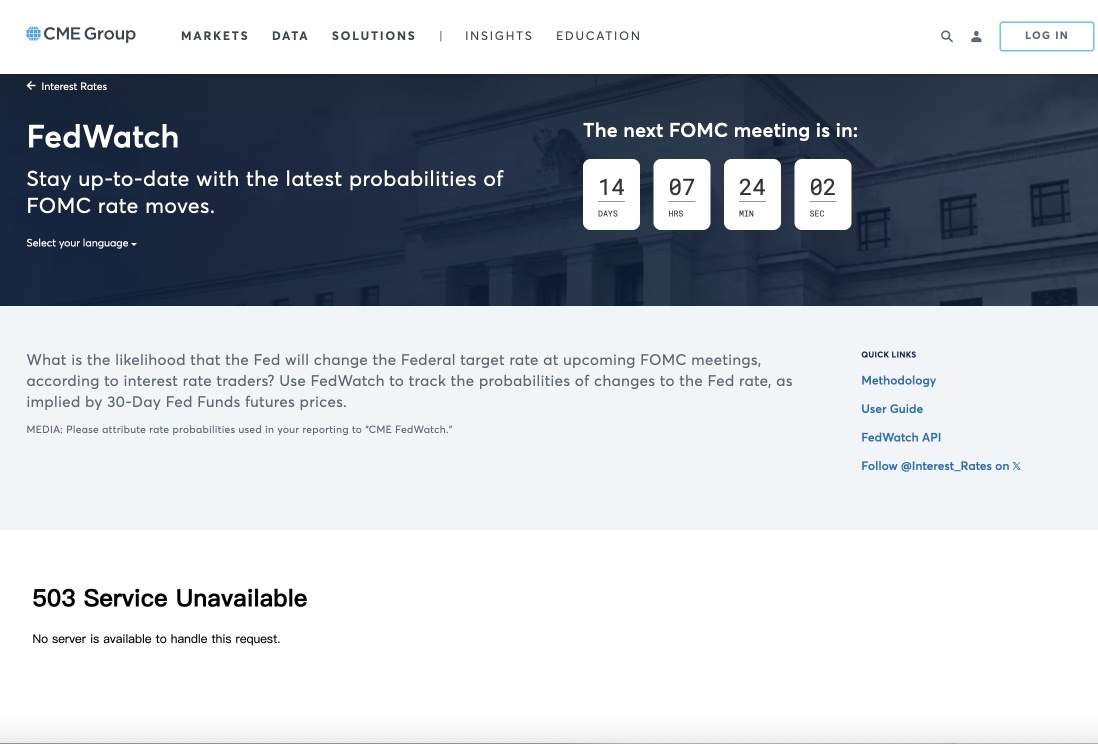Click the HRS countdown tile
The height and width of the screenshot is (744, 1098).
tap(682, 194)
